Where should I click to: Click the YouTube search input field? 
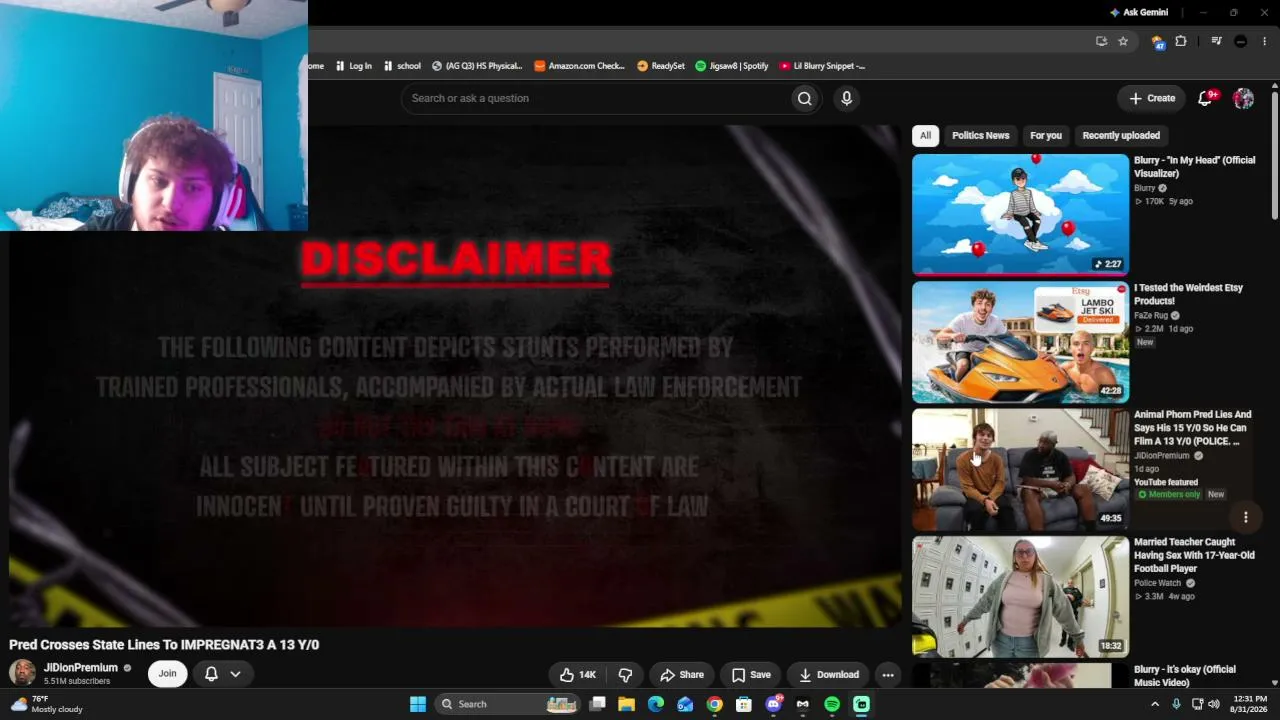[595, 98]
